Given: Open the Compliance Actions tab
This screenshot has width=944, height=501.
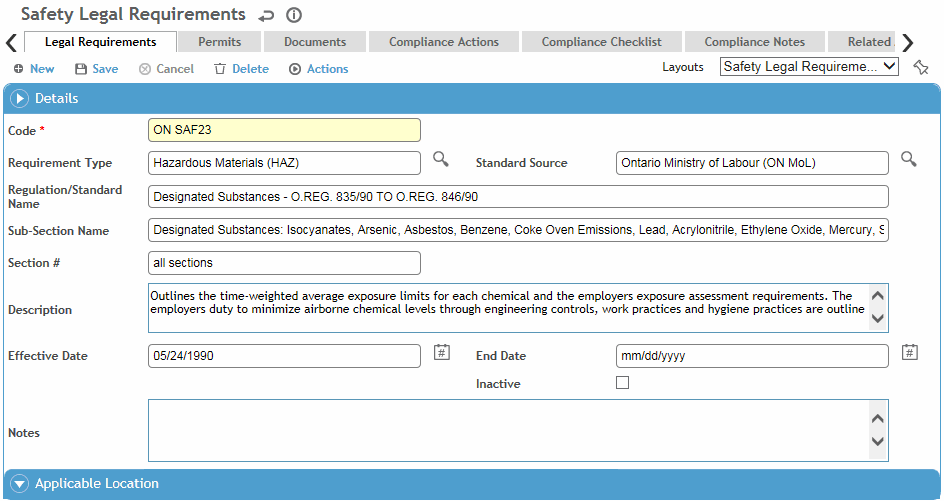Looking at the screenshot, I should 444,42.
